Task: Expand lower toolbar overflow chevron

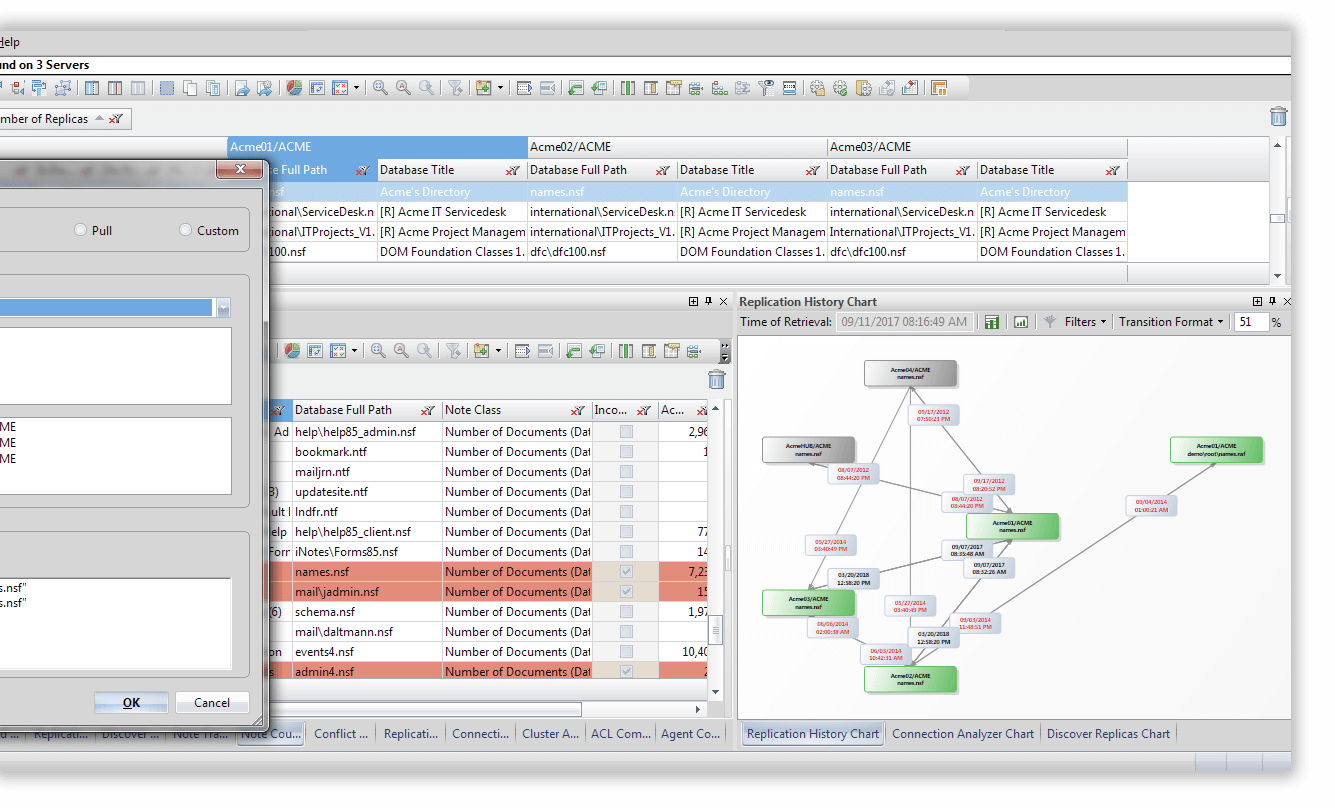Action: coord(724,350)
